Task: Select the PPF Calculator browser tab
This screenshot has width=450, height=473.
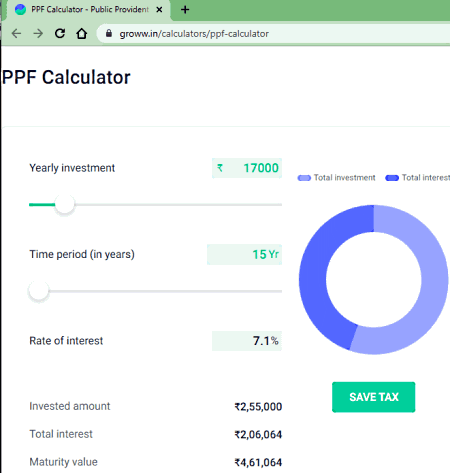Action: point(88,10)
